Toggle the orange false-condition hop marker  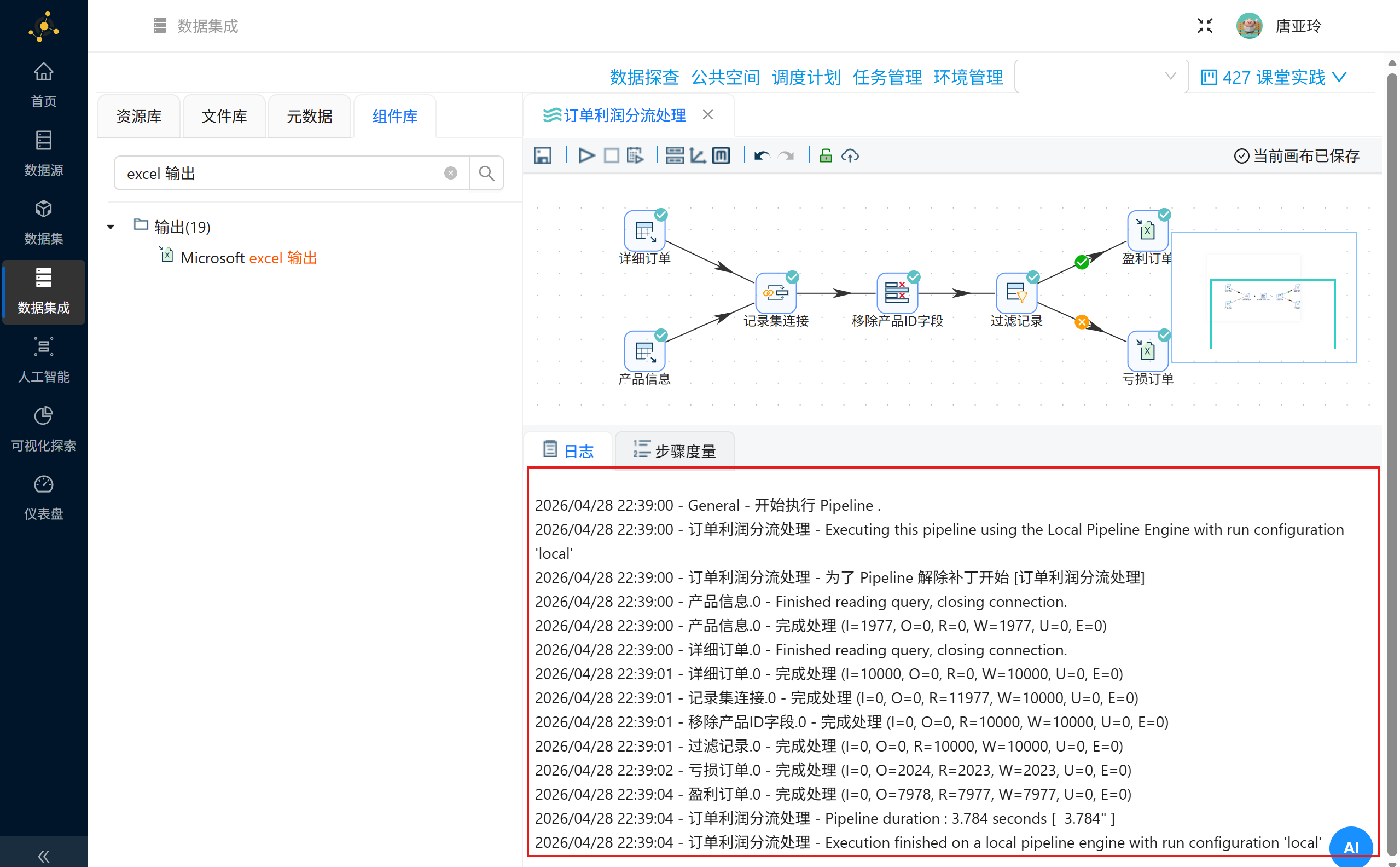tap(1082, 322)
